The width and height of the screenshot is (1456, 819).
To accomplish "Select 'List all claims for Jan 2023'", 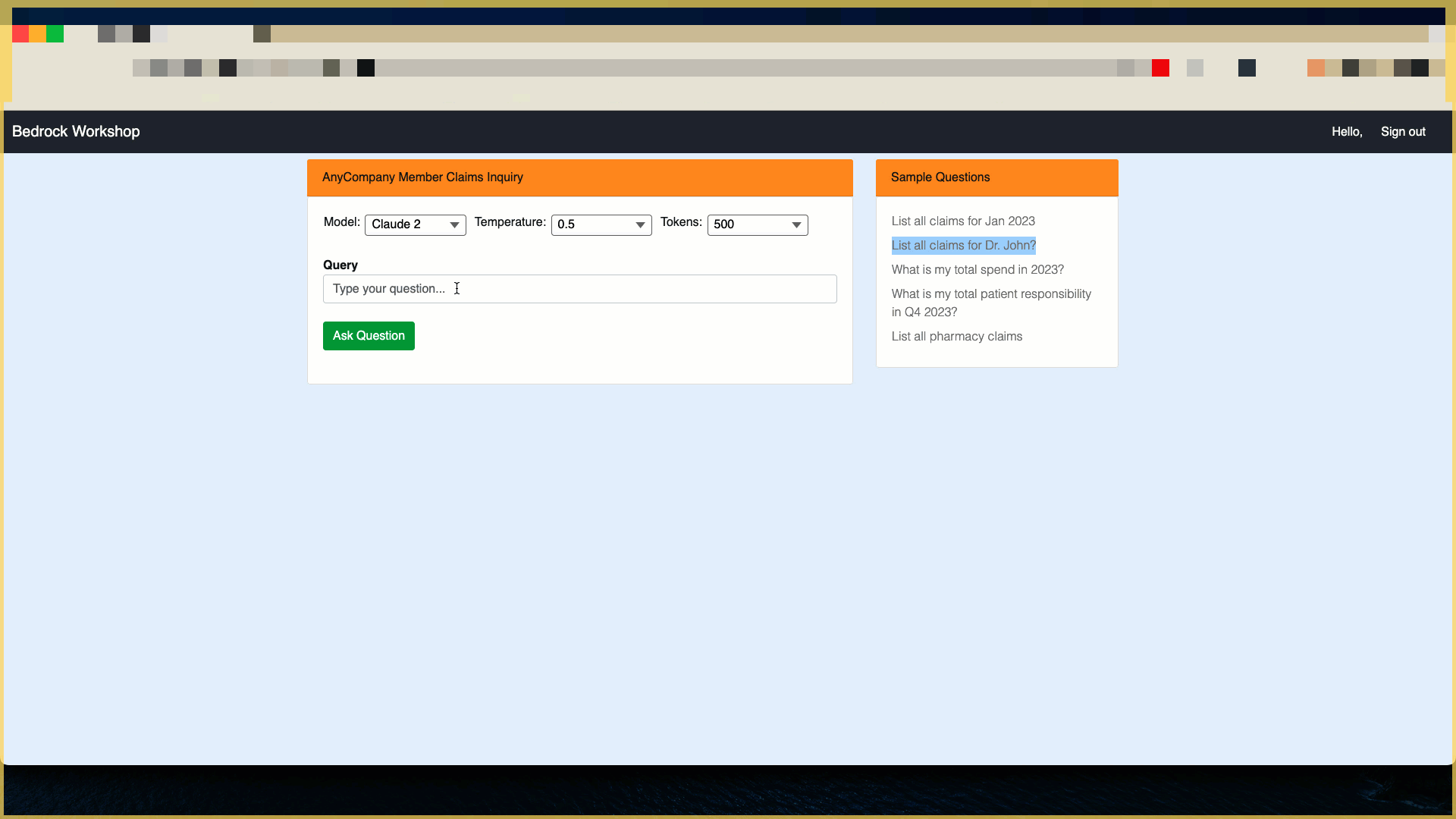I will 962,221.
